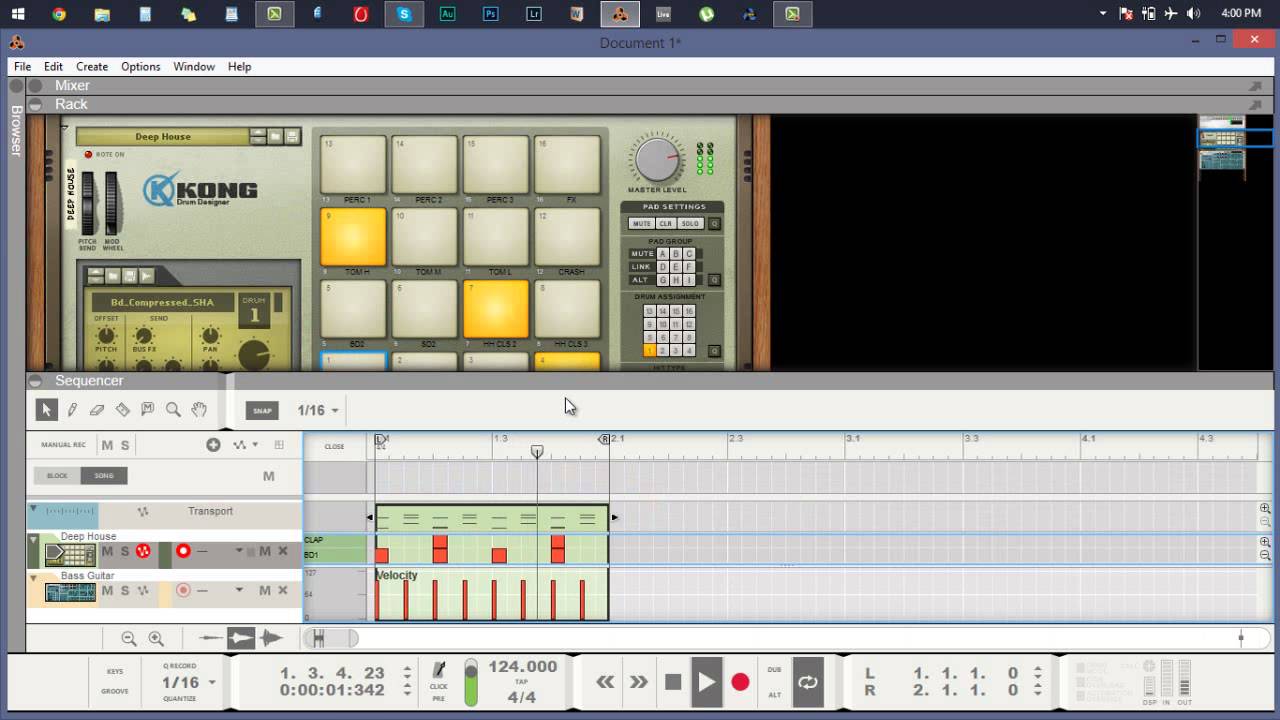Screen dimensions: 1280x720
Task: Delete the Deep House note lane
Action: [283, 551]
